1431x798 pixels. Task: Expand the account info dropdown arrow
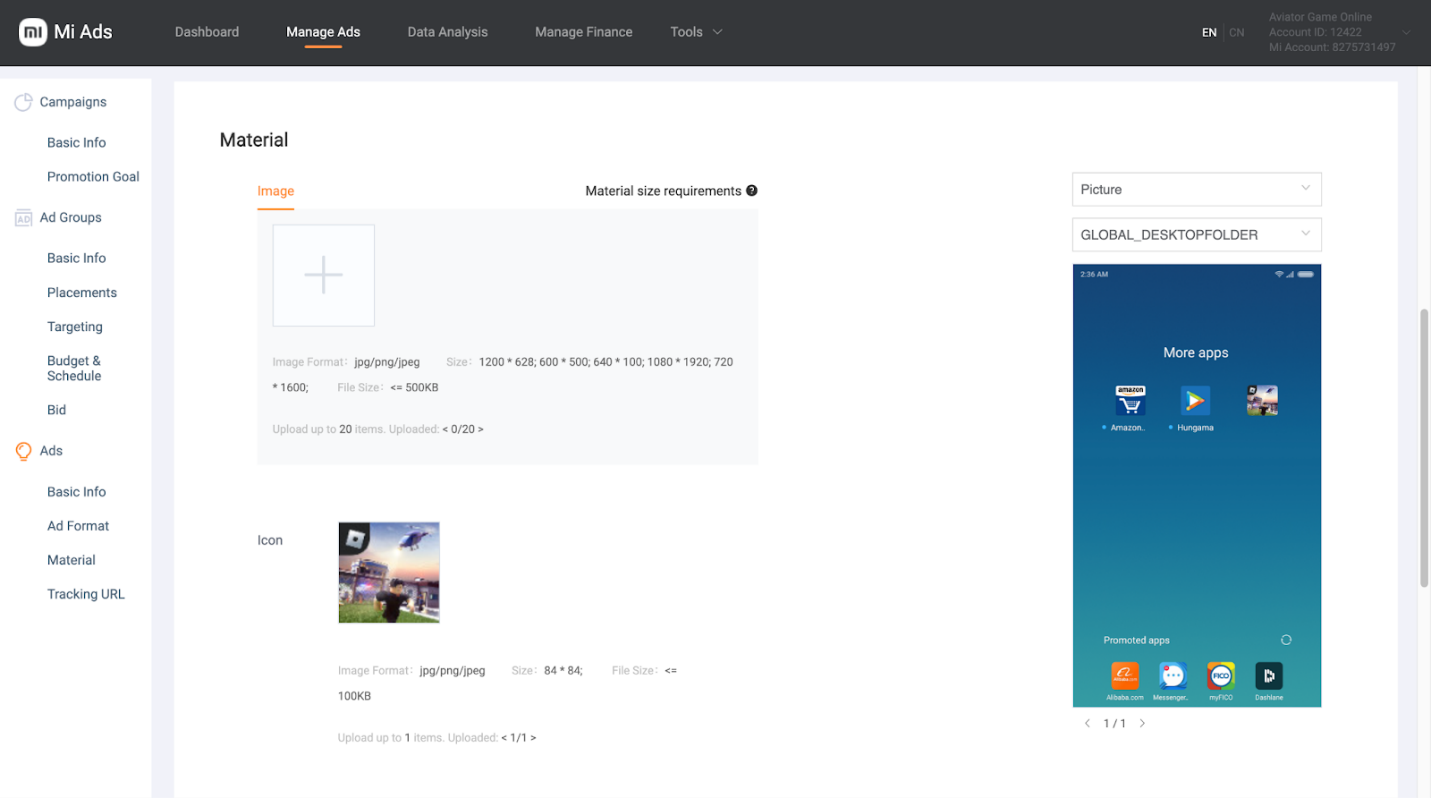pyautogui.click(x=1407, y=33)
